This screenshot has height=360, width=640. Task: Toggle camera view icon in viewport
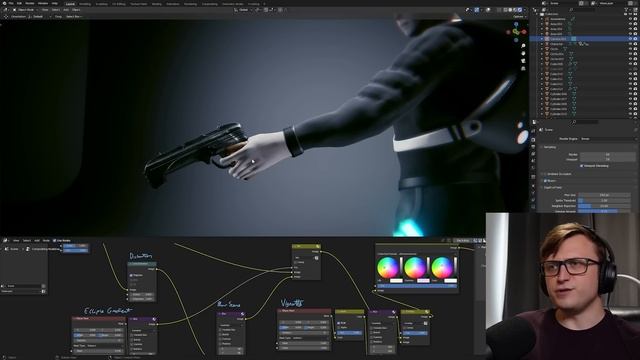(523, 61)
